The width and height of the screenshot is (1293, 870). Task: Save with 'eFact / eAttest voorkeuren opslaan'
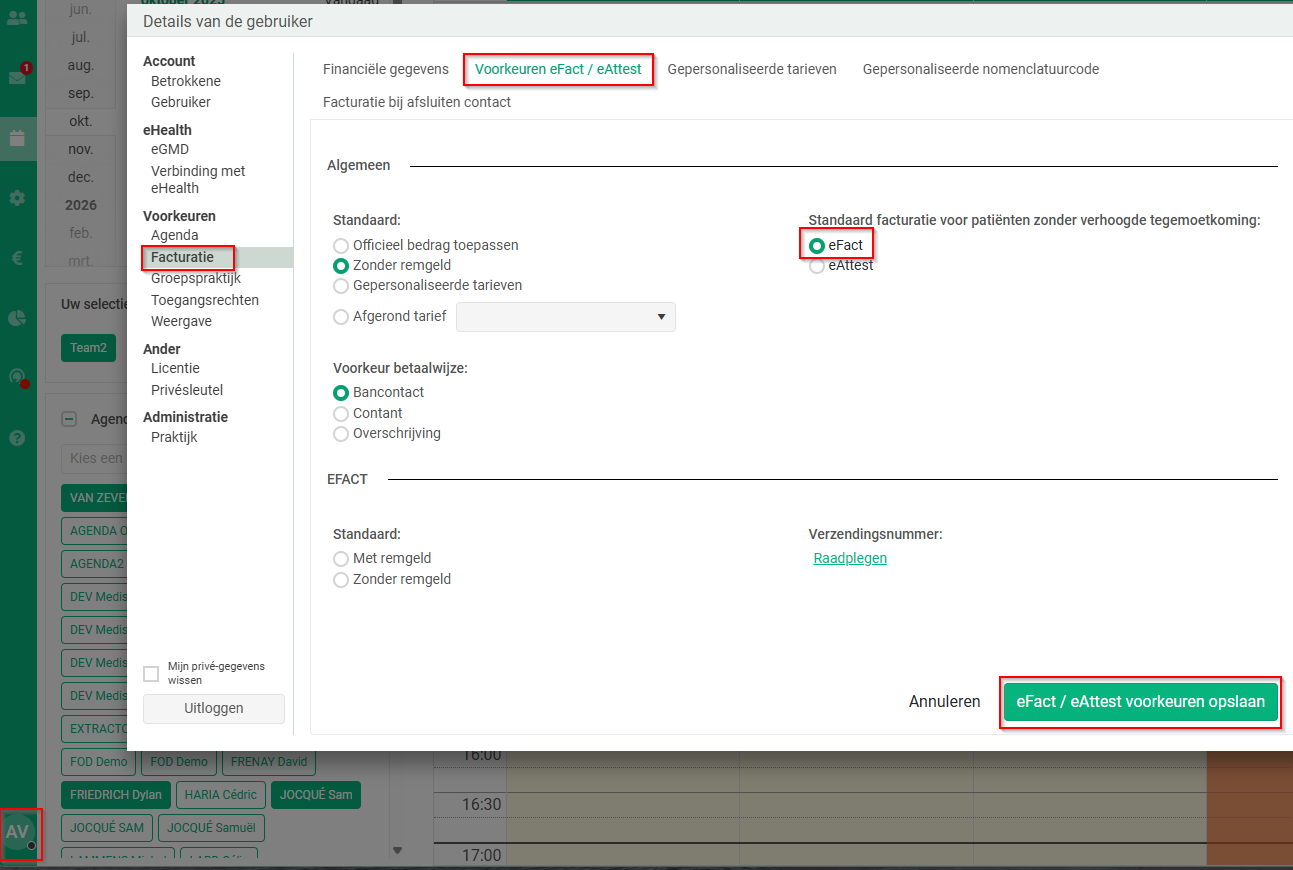(1140, 702)
